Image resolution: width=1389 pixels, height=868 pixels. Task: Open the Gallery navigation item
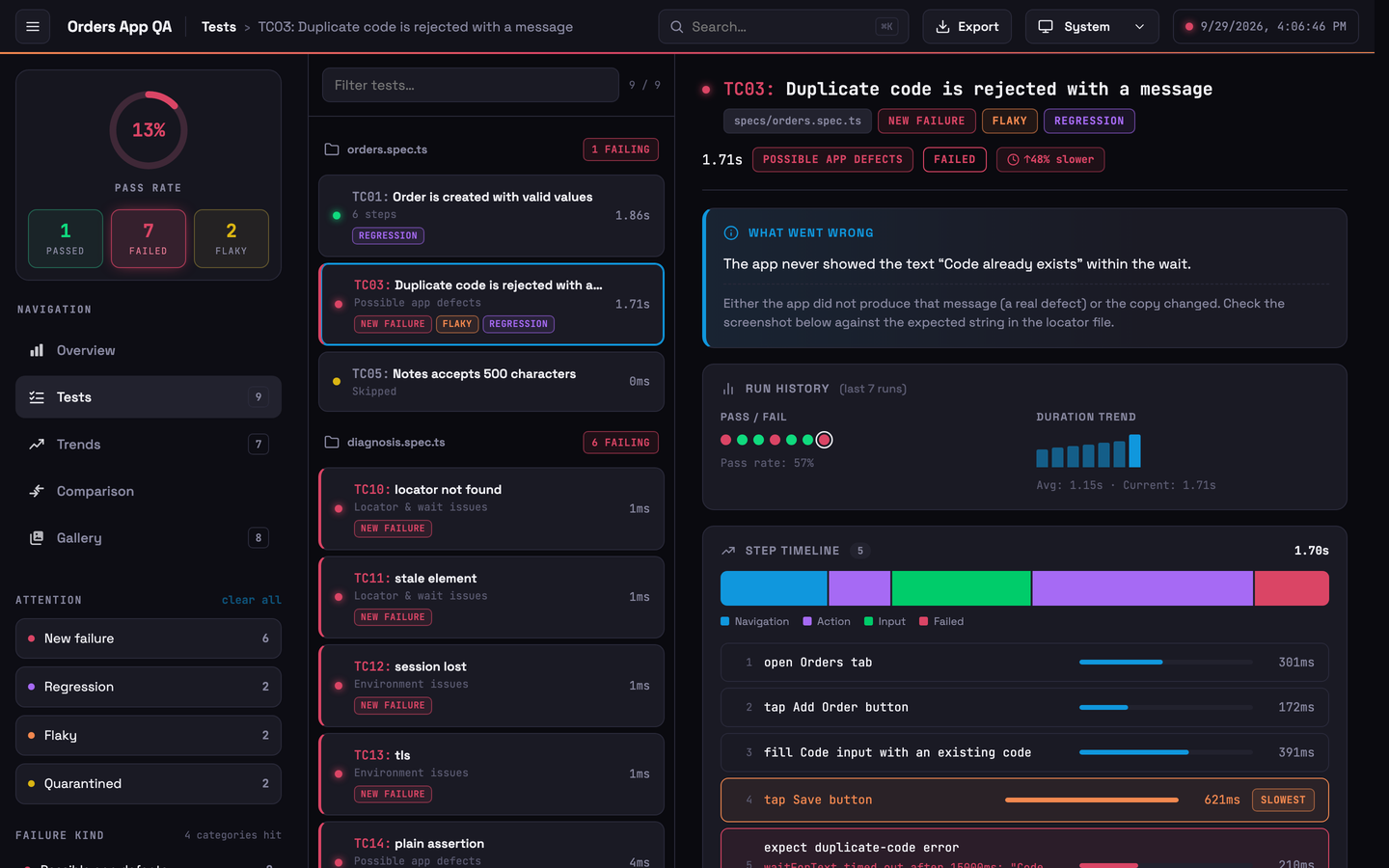coord(149,538)
